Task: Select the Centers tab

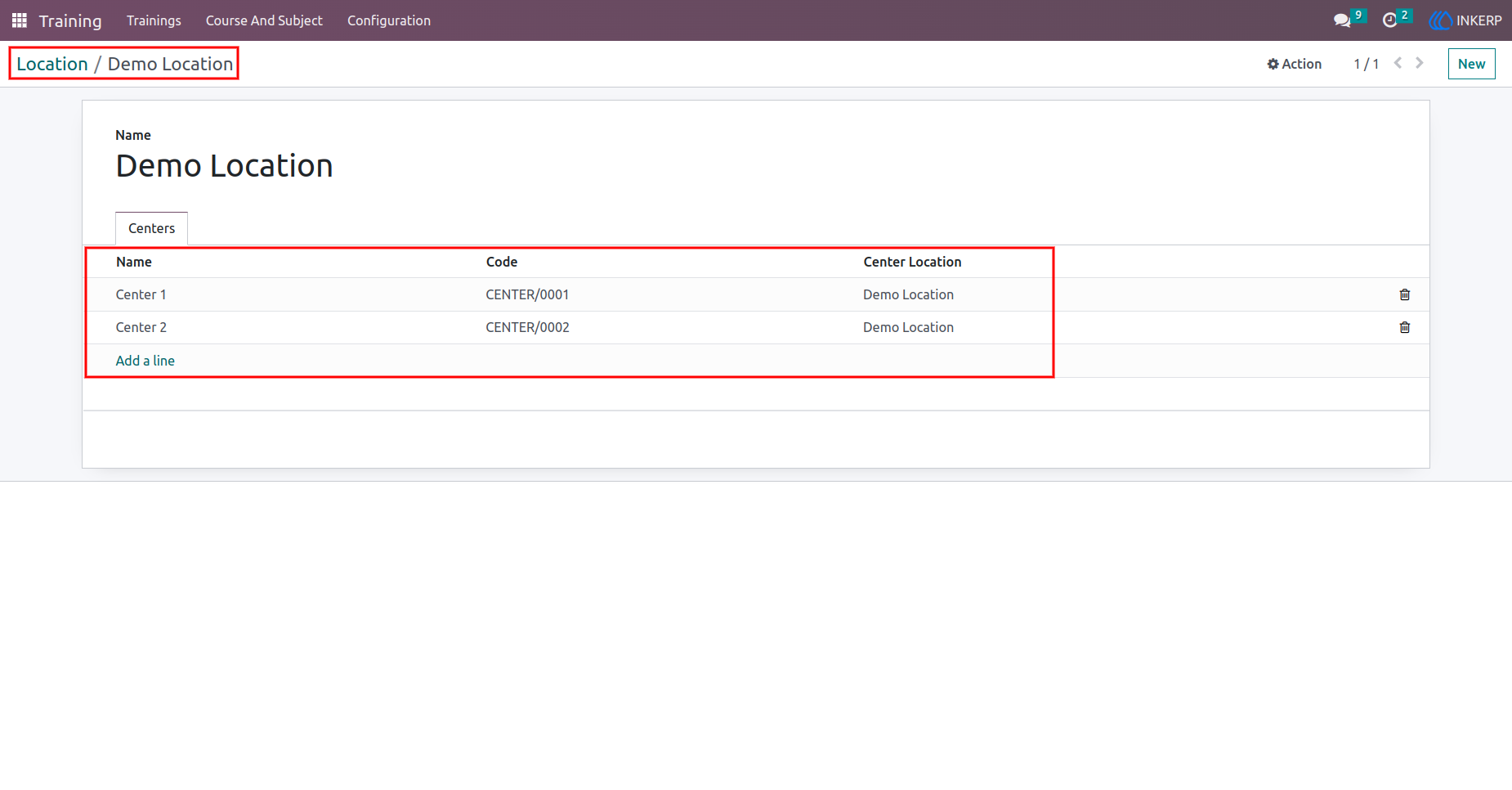Action: [151, 228]
